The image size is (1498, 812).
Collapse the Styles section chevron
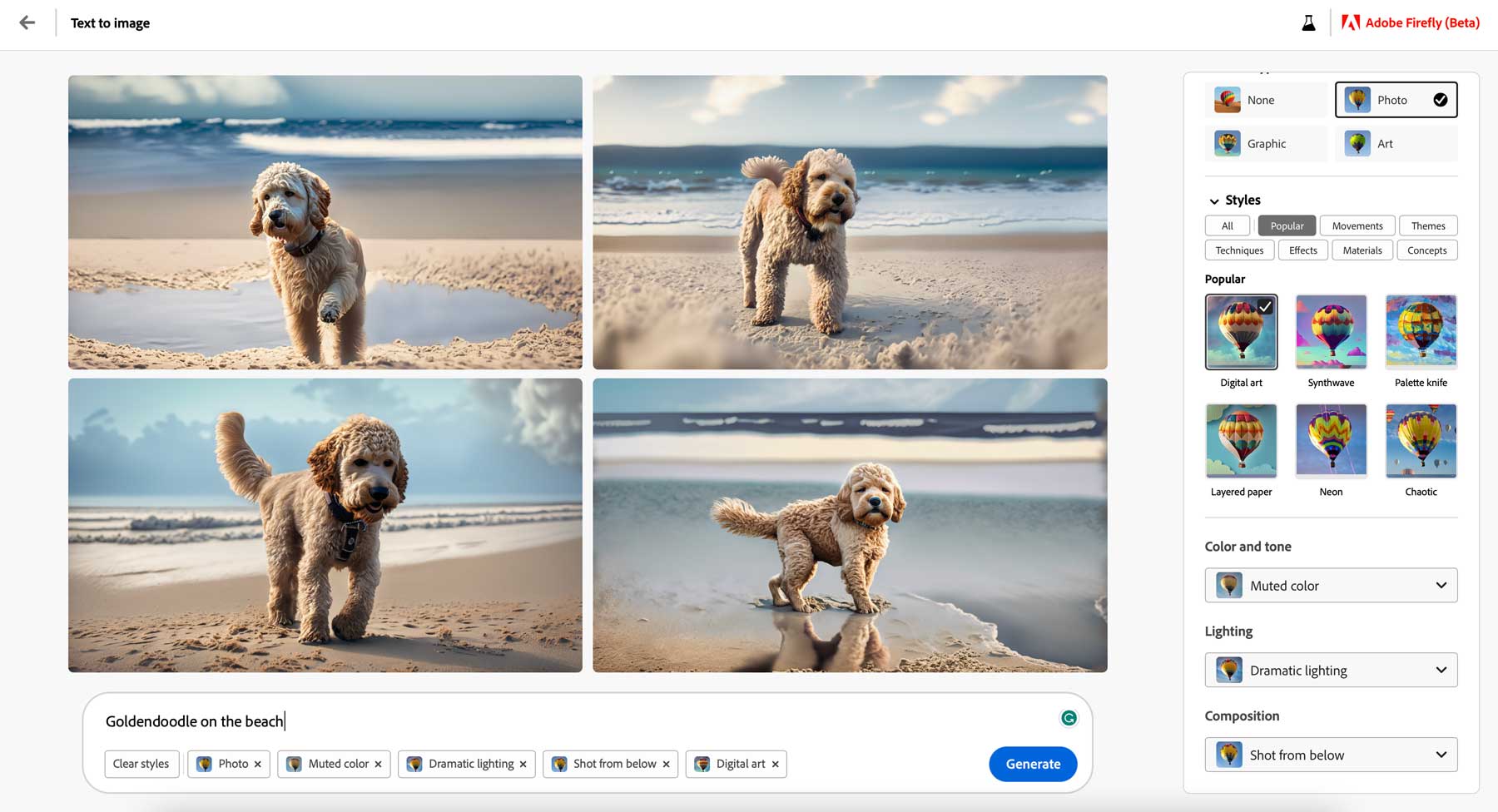pyautogui.click(x=1214, y=201)
